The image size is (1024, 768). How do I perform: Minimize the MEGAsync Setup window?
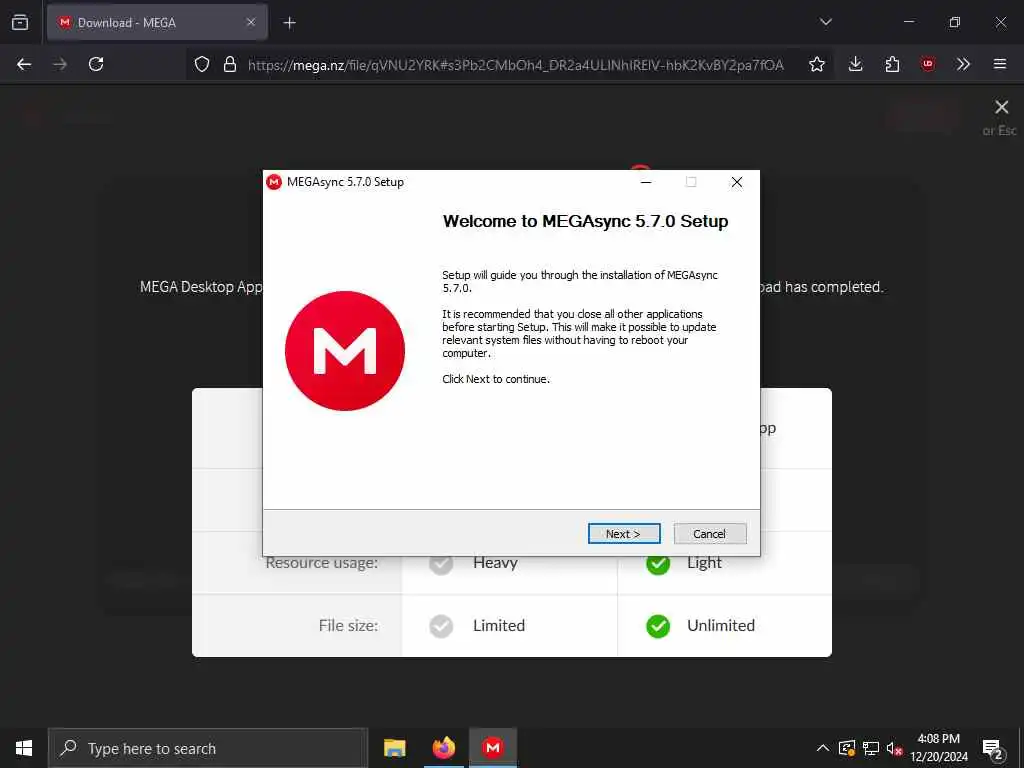pos(646,182)
